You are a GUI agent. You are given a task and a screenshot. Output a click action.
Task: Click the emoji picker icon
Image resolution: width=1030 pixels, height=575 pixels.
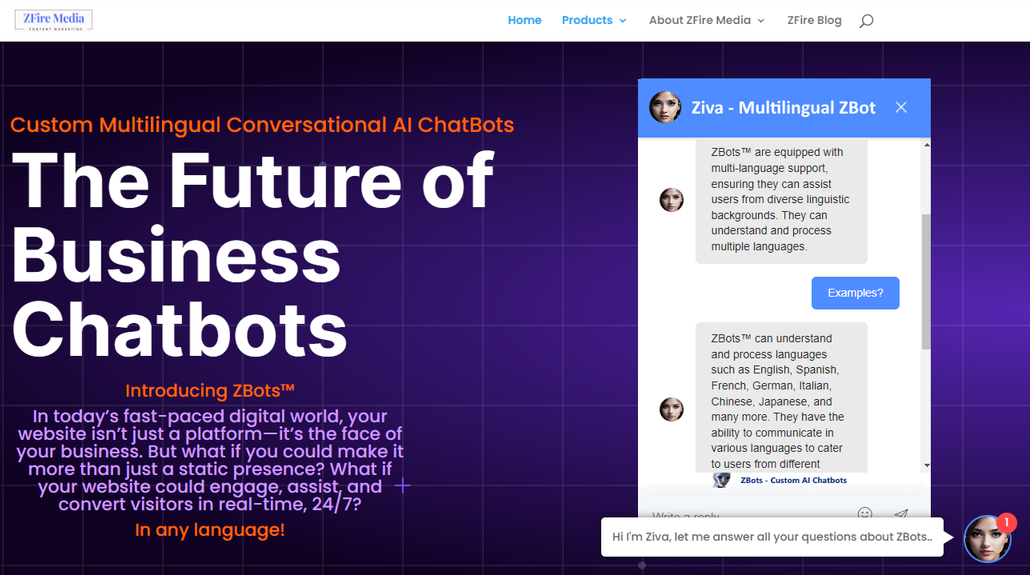pyautogui.click(x=865, y=513)
